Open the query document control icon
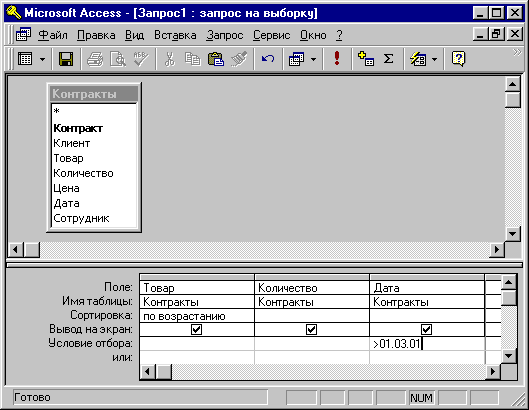This screenshot has height=410, width=529. tap(24, 34)
